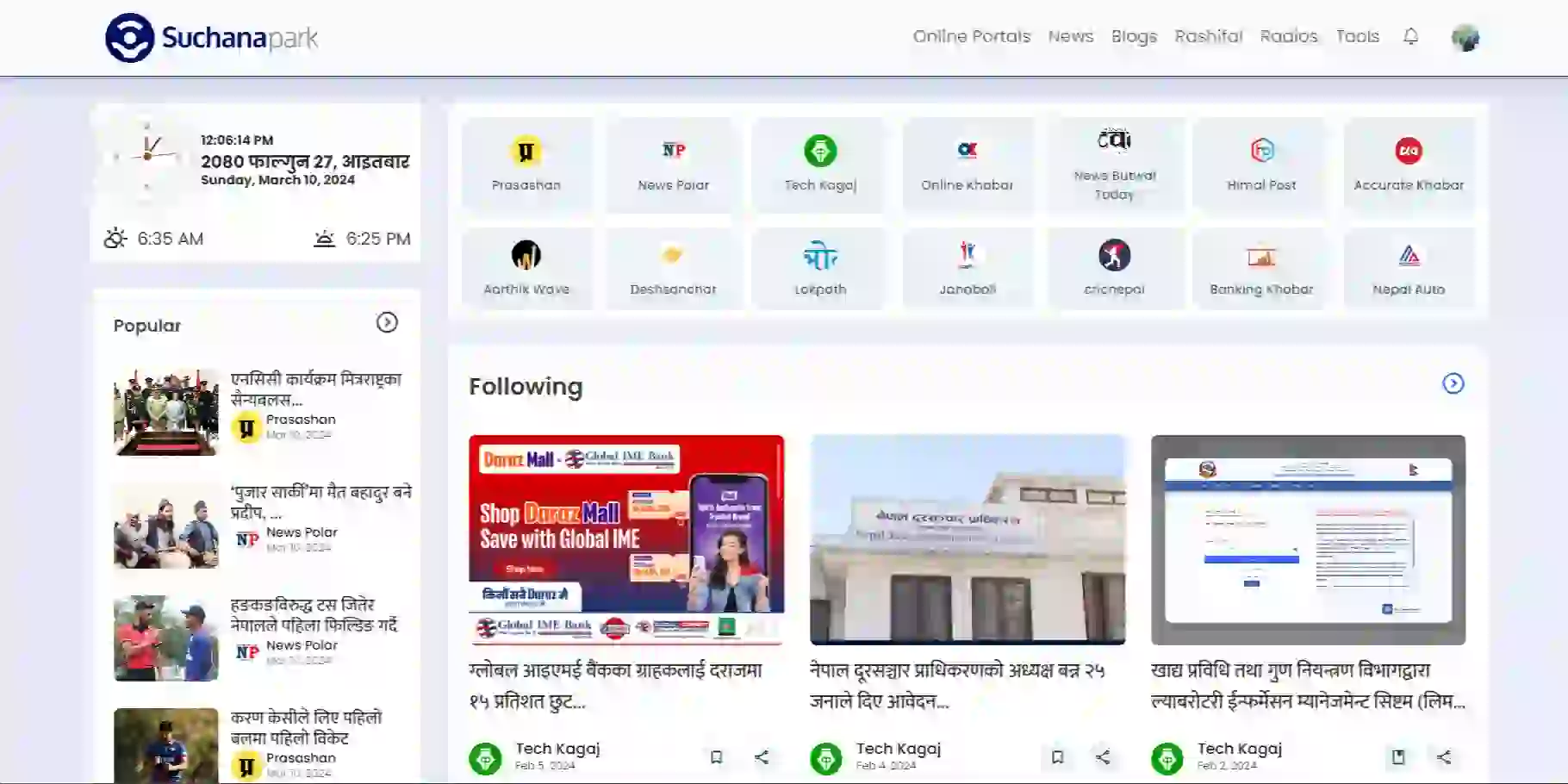
Task: Open the laboratory login screen thumbnail
Action: 1308,540
